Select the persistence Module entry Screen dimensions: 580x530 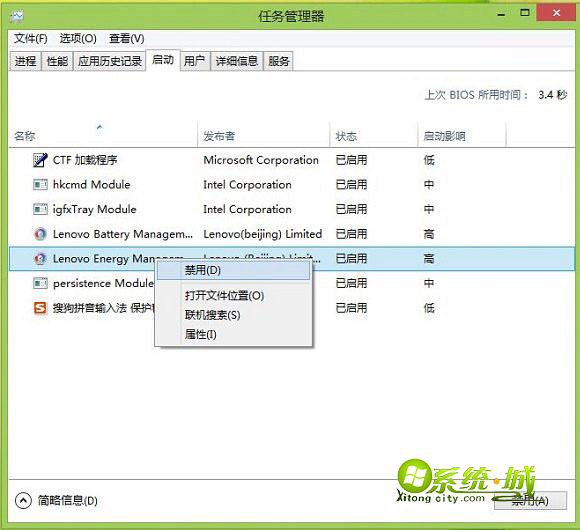(104, 283)
